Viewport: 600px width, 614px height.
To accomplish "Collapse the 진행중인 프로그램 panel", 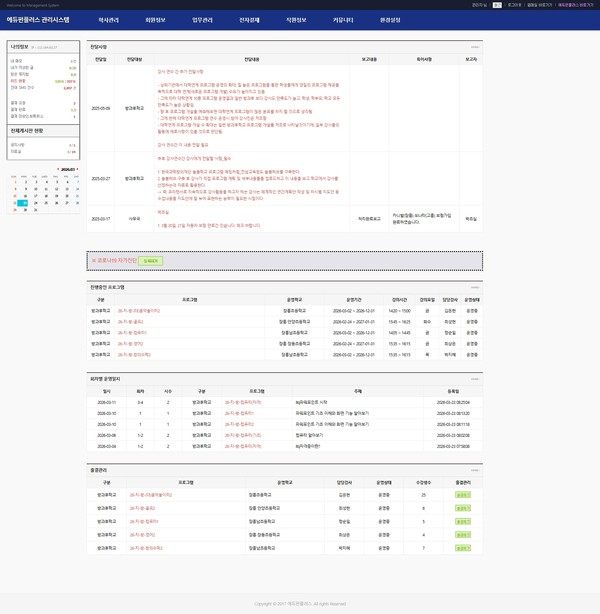I will pos(475,287).
